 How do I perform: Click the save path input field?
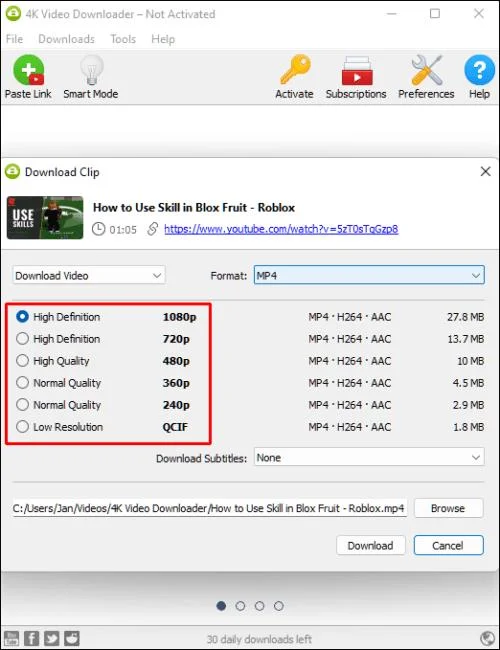209,508
